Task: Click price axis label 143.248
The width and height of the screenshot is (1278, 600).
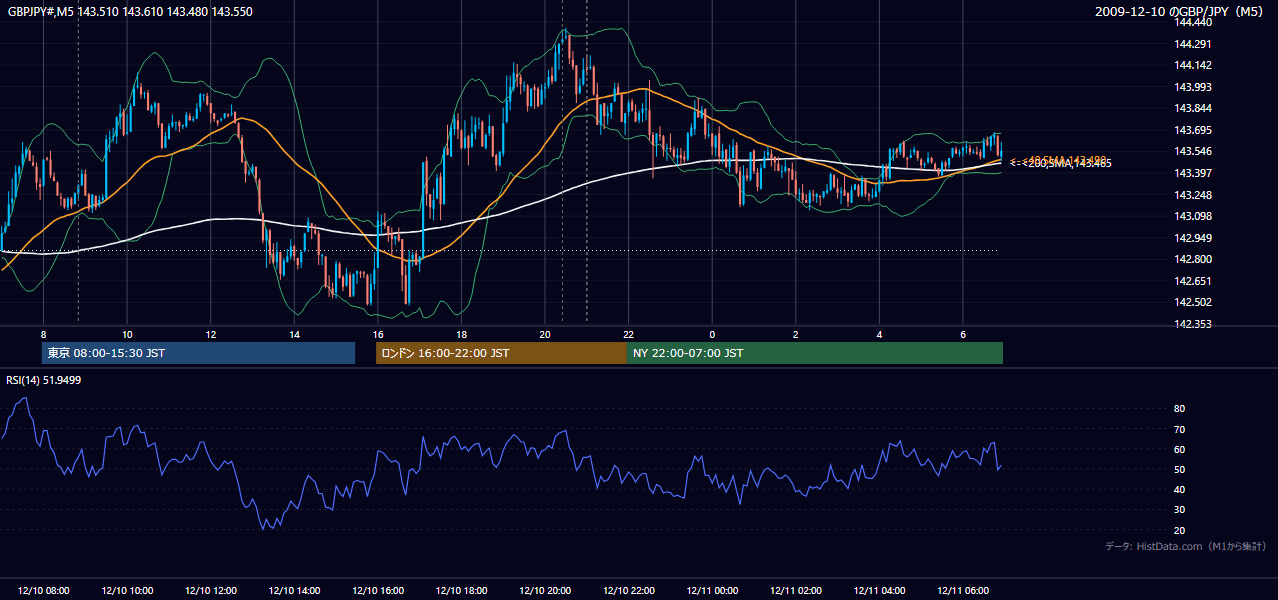Action: click(1194, 195)
